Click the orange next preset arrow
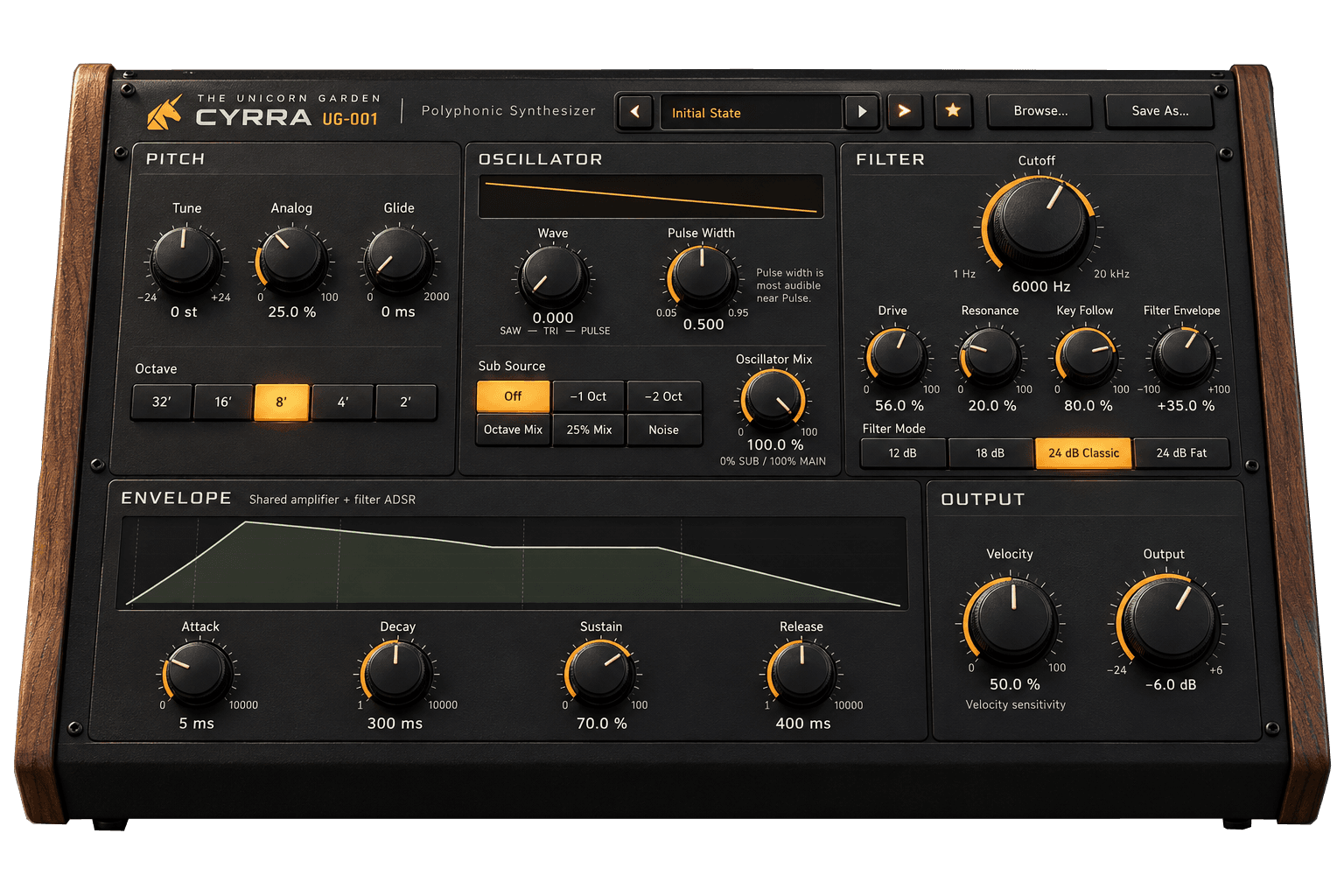The width and height of the screenshot is (1344, 896). tap(904, 111)
